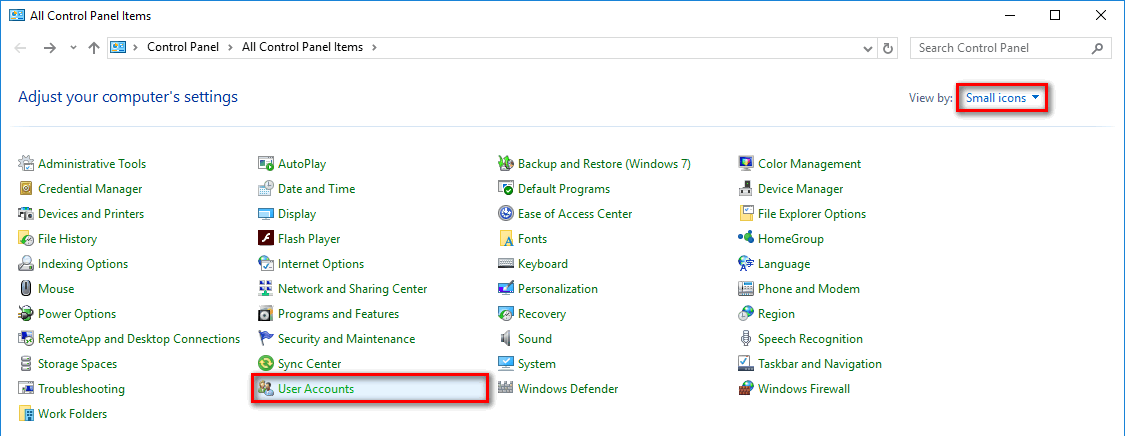Go back with the Back arrow
The image size is (1125, 436).
(x=20, y=48)
